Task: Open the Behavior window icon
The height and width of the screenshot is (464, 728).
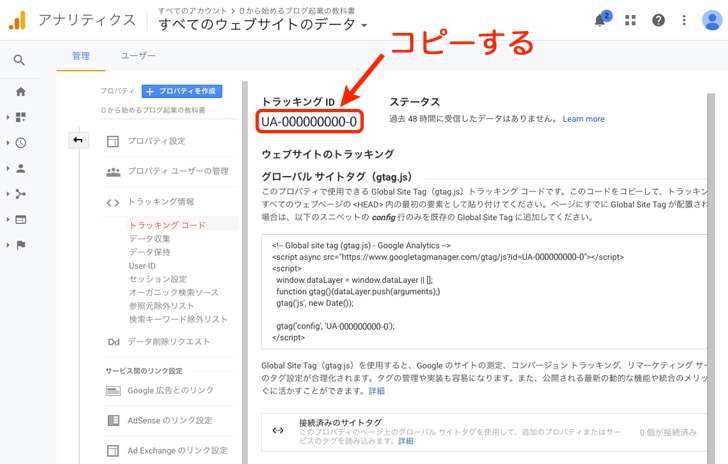Action: [x=20, y=219]
